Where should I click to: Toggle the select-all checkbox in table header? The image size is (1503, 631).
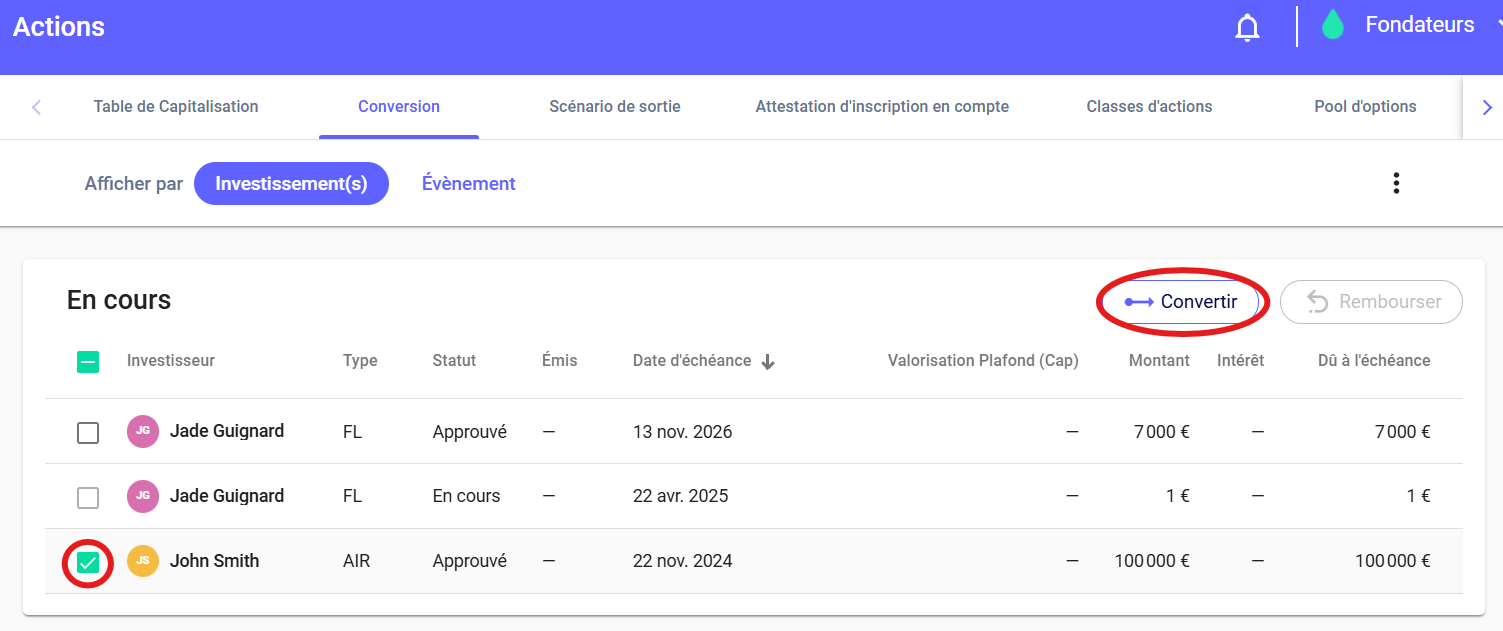point(88,362)
